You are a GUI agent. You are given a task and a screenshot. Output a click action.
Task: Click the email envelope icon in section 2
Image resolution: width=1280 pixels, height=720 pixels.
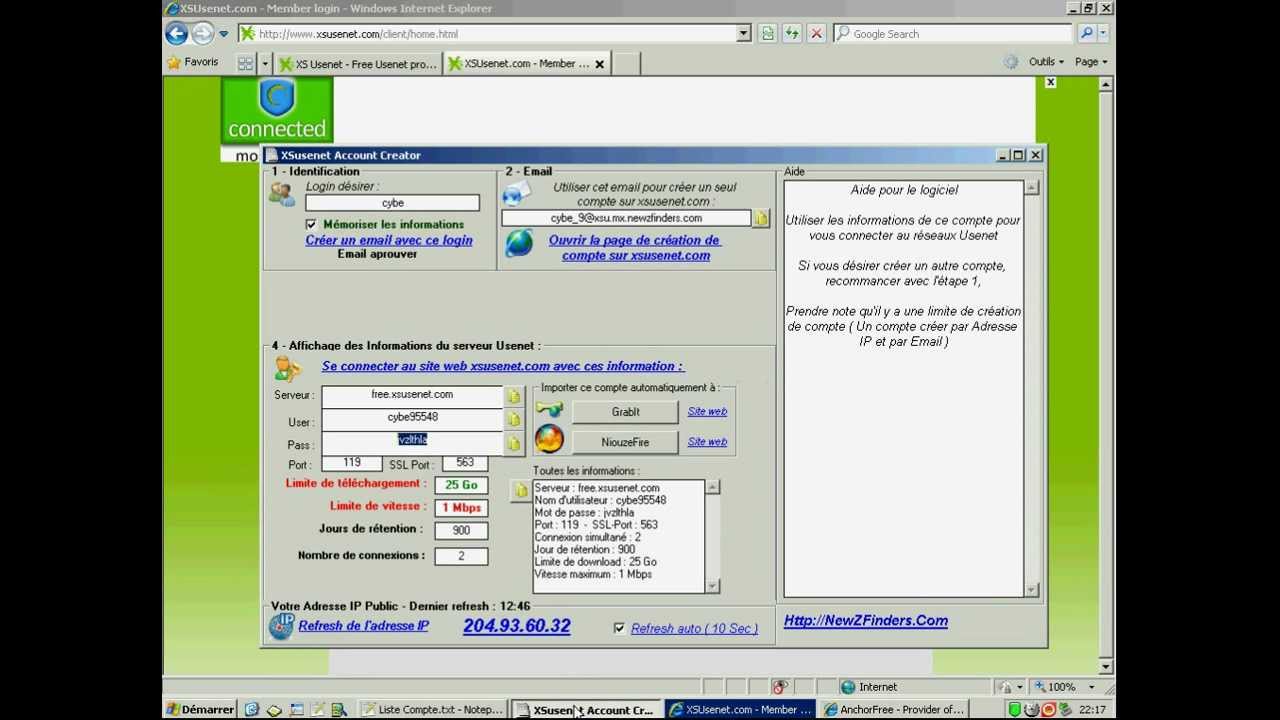coord(516,192)
